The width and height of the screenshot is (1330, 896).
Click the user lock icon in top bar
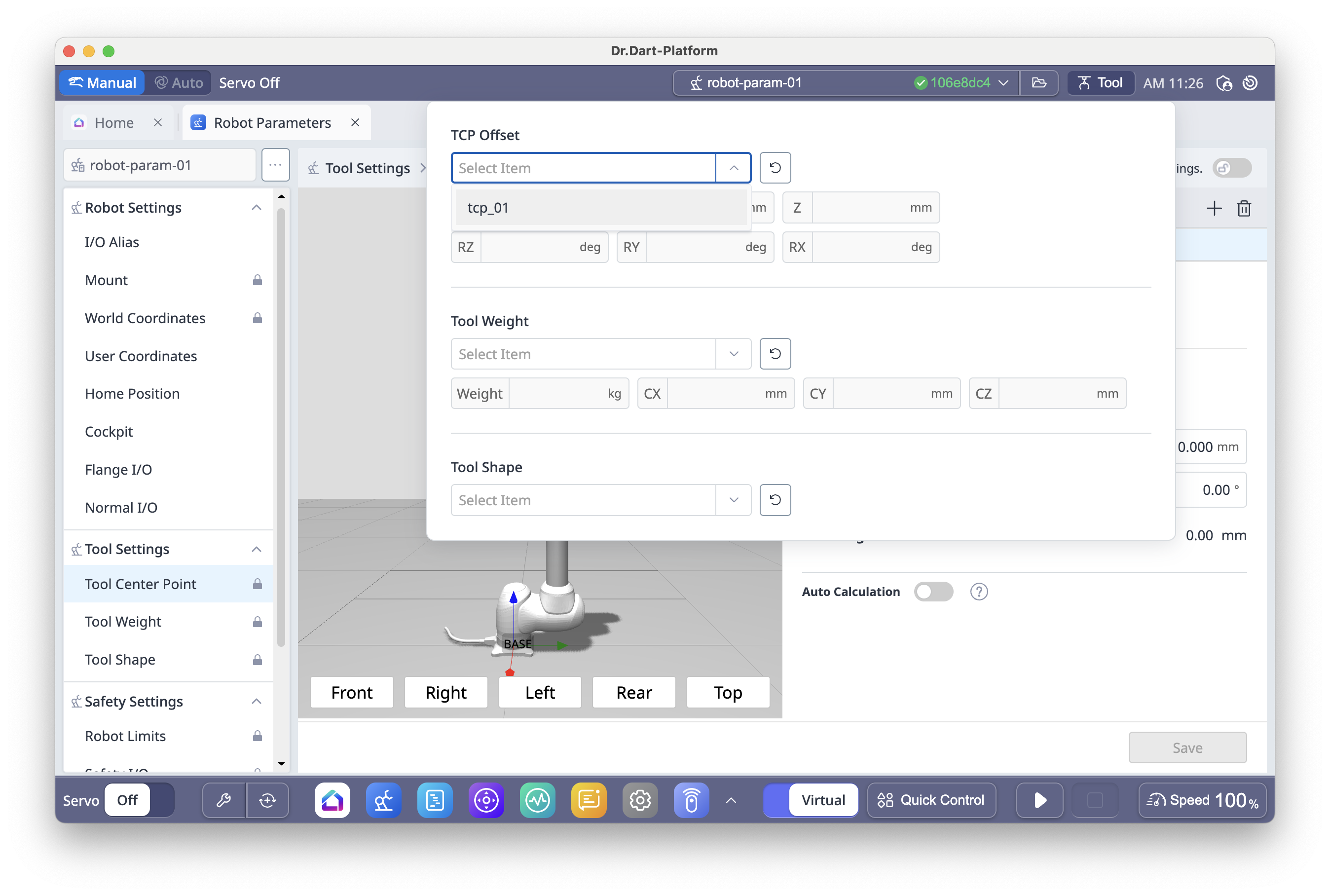coord(1224,83)
